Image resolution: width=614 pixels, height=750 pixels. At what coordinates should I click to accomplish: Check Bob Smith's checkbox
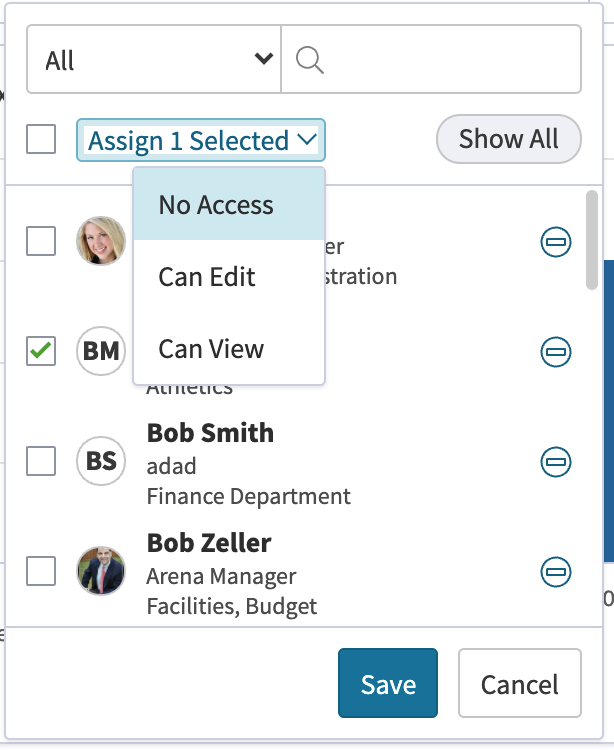(41, 461)
